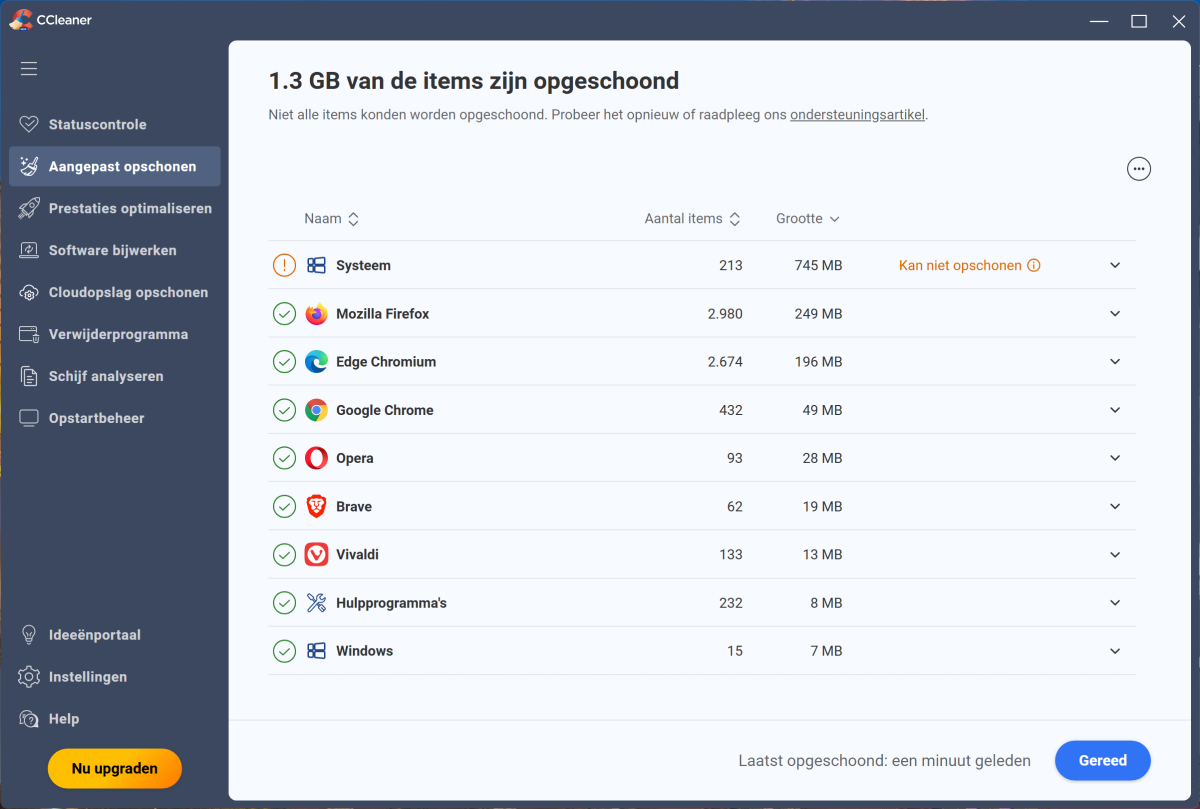1200x809 pixels.
Task: Click the Hulpprogramma's tools icon
Action: pyautogui.click(x=316, y=603)
